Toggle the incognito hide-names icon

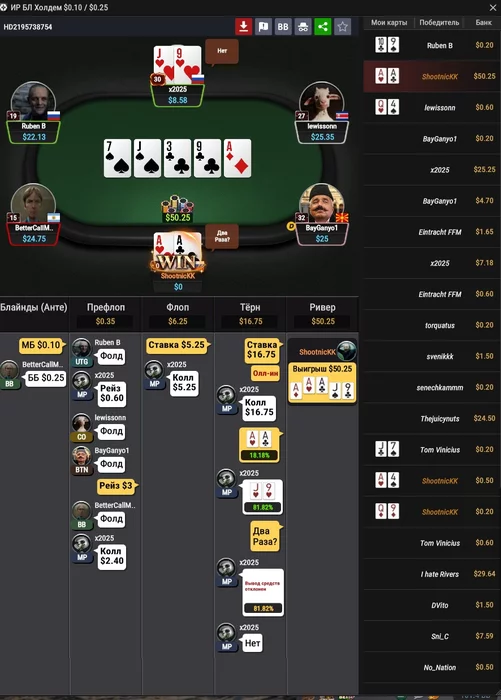click(303, 27)
